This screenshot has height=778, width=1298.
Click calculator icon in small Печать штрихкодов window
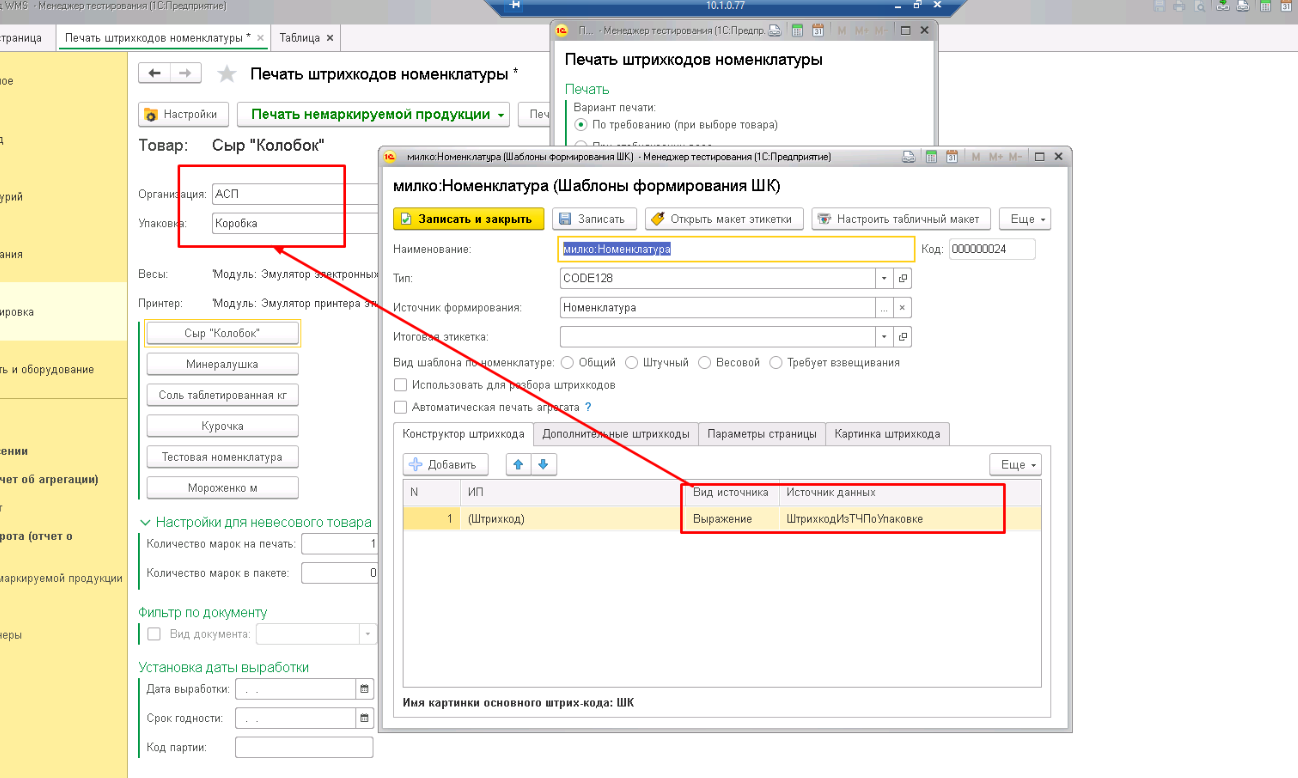point(796,30)
